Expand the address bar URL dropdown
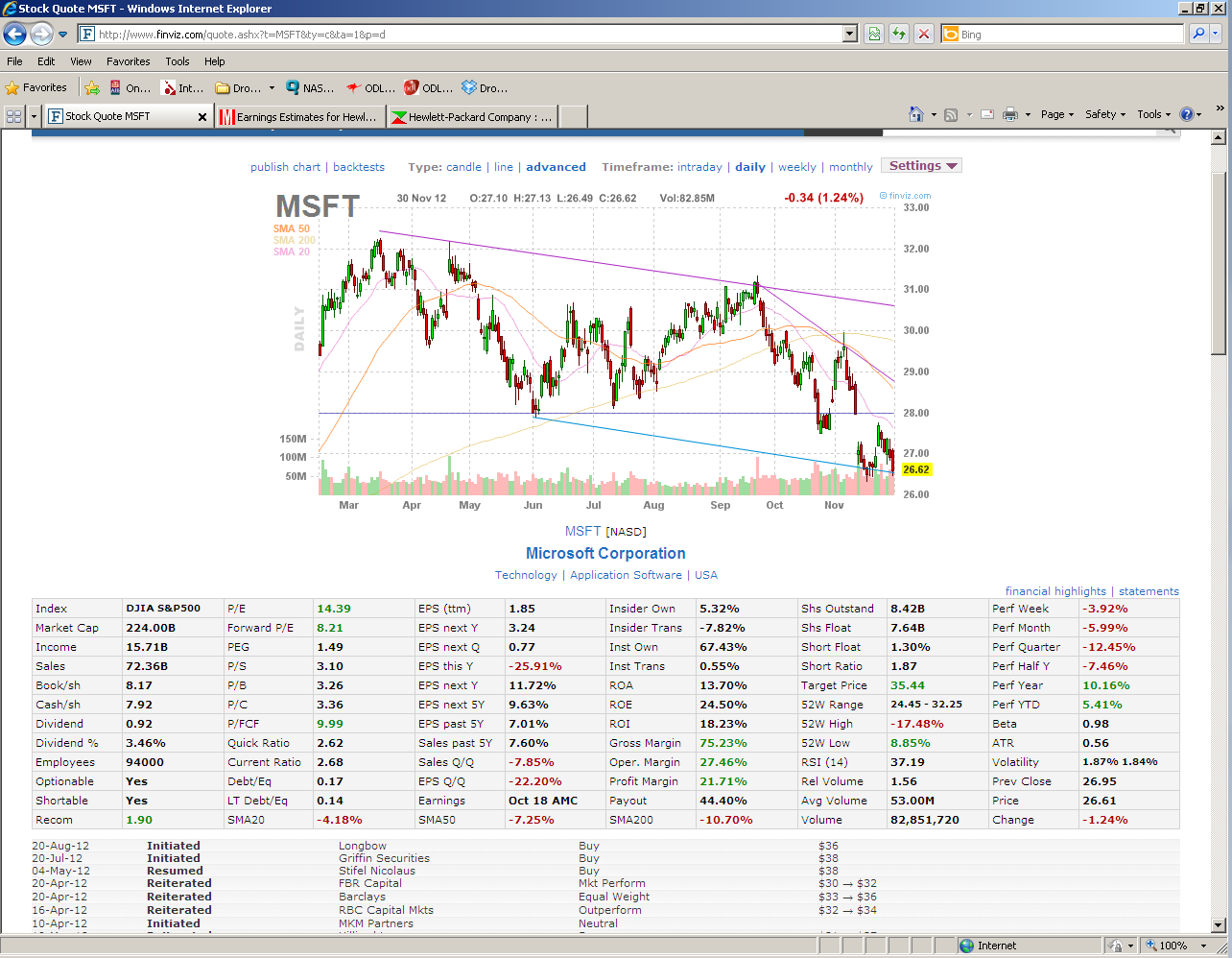The width and height of the screenshot is (1232, 958). (849, 35)
